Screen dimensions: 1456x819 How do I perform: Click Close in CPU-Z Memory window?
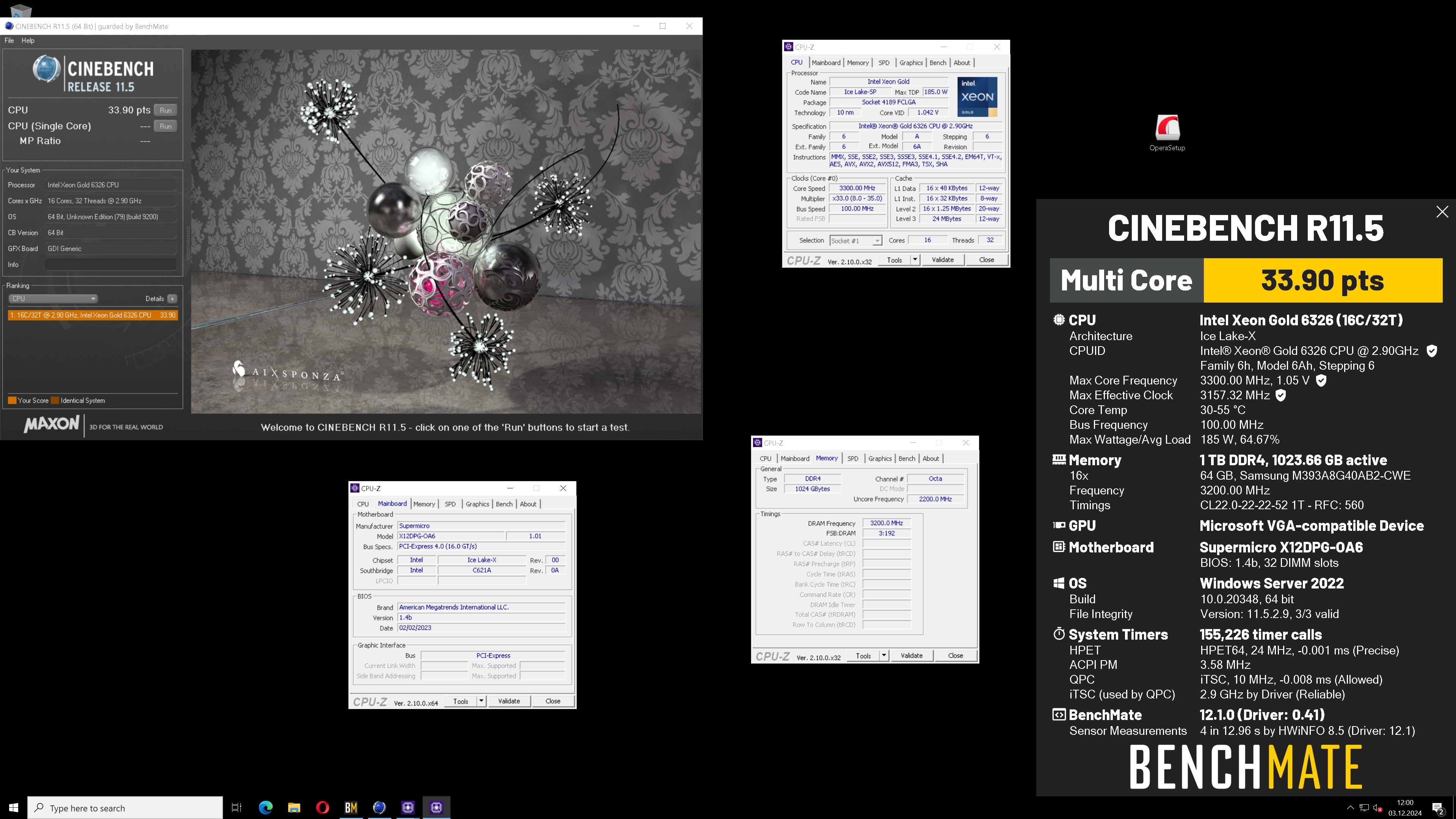click(x=955, y=656)
